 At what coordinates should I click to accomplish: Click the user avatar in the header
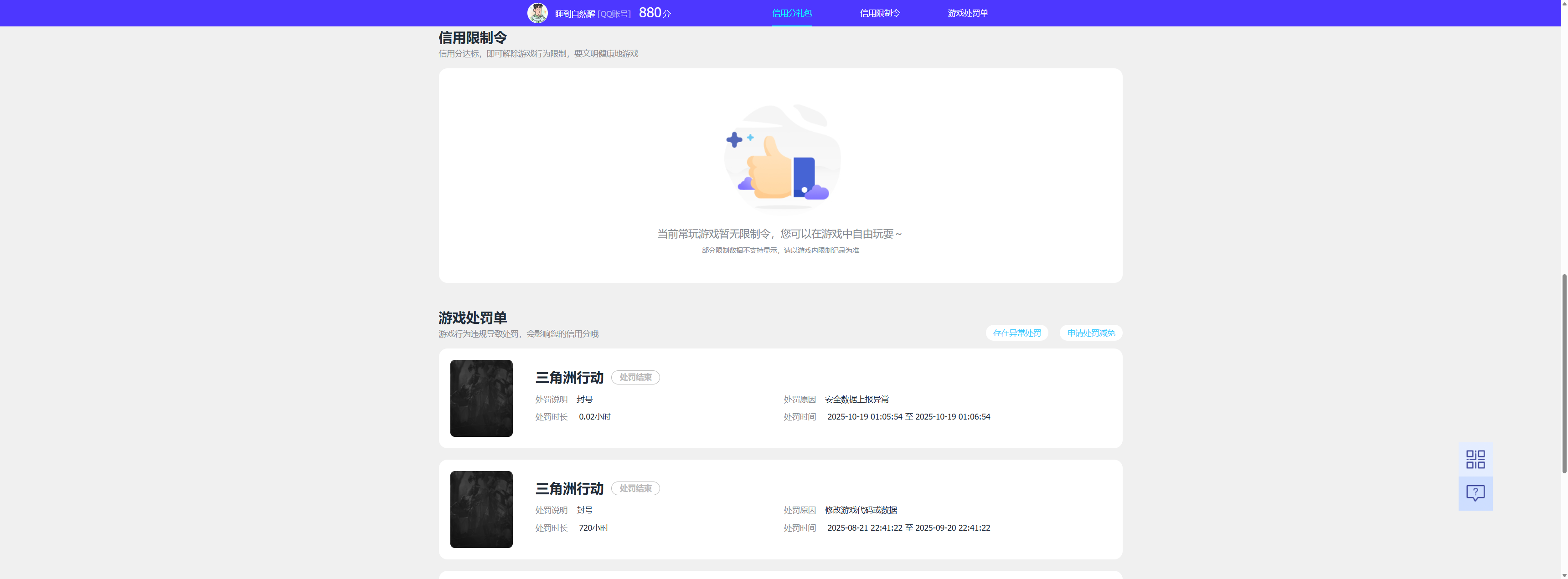[537, 13]
